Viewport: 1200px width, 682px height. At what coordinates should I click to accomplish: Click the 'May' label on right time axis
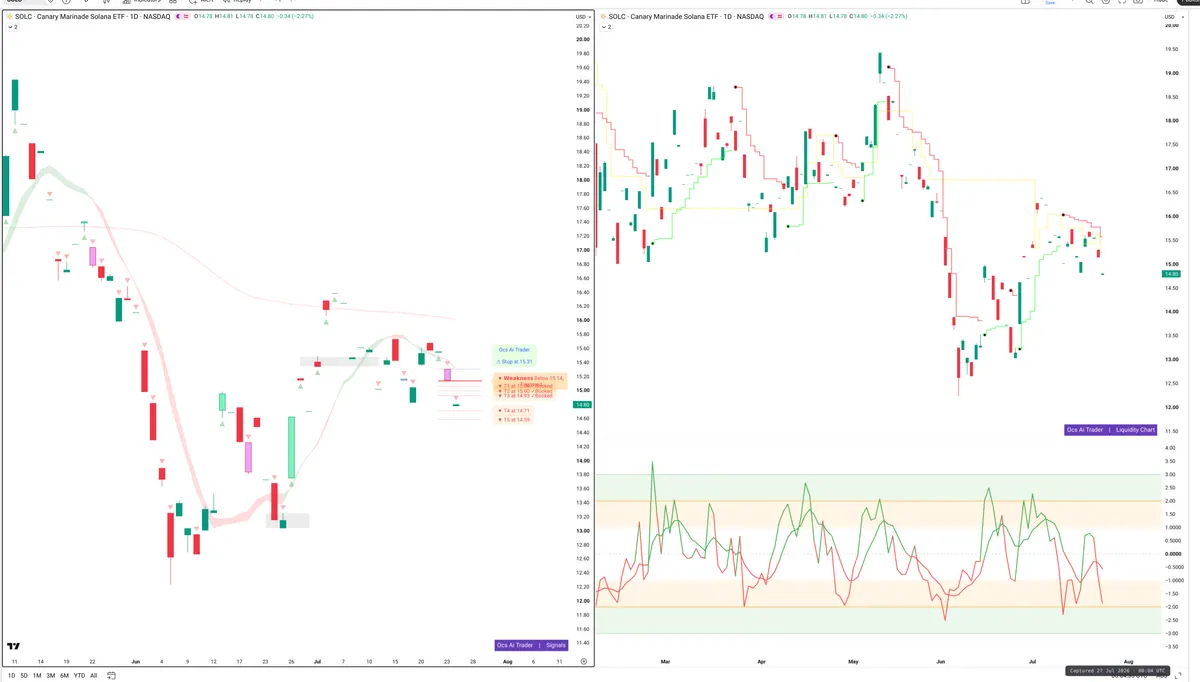coord(853,662)
